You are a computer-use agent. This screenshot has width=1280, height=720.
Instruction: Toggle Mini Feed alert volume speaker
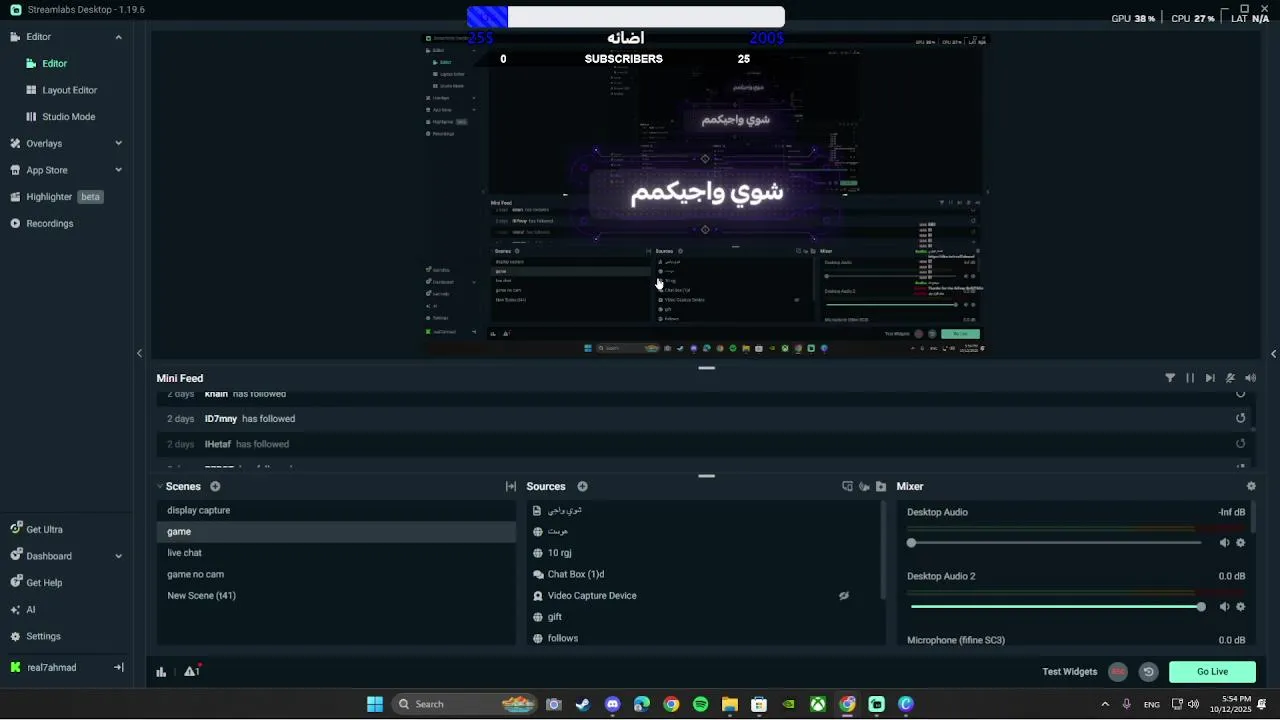1250,378
